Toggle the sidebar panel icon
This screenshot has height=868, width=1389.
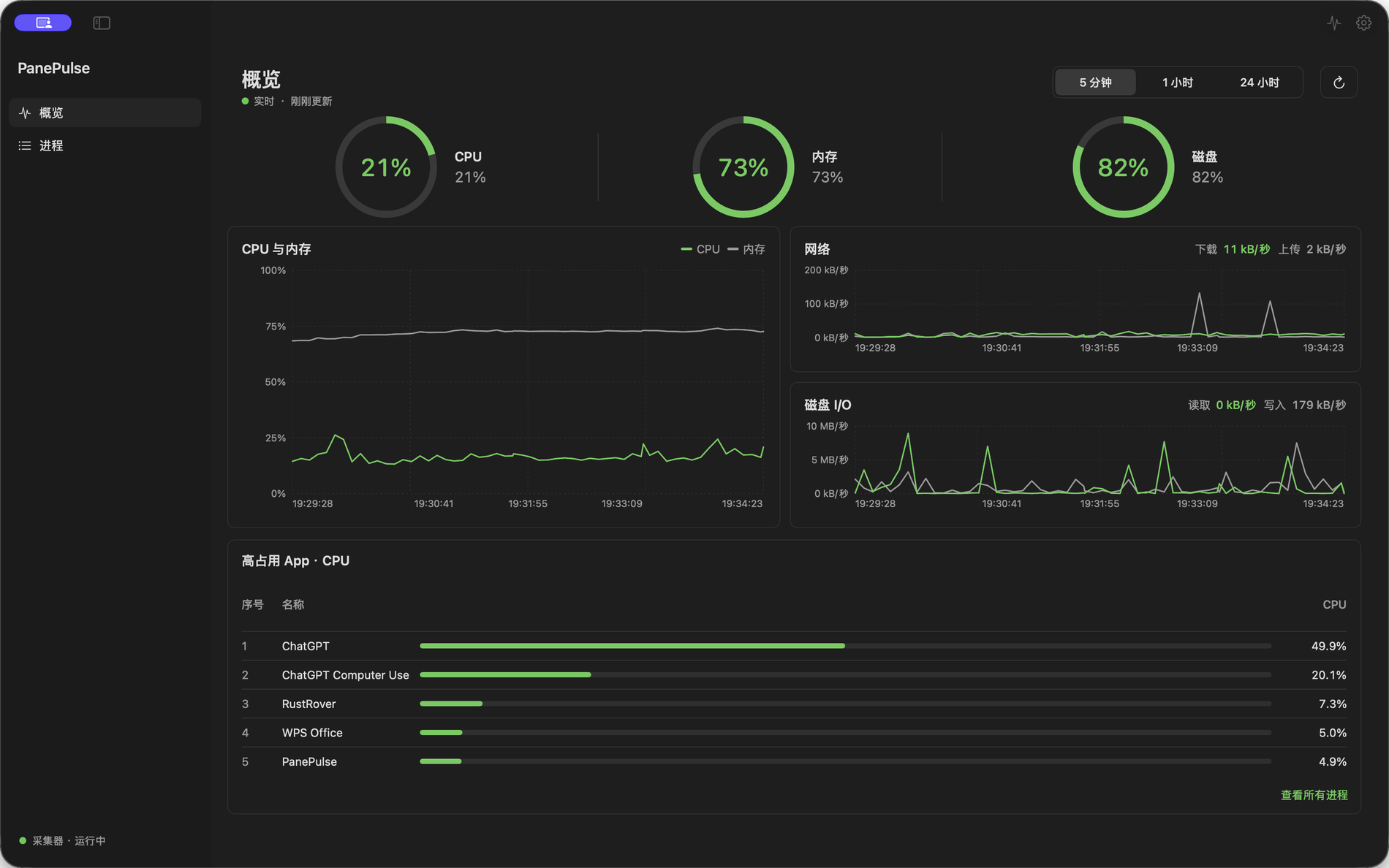pyautogui.click(x=102, y=23)
